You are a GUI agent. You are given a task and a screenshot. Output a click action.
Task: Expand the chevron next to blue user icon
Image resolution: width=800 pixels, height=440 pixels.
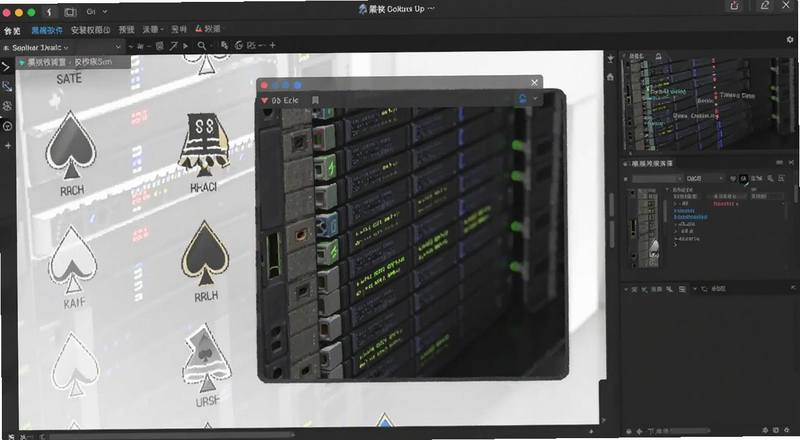pyautogui.click(x=535, y=98)
